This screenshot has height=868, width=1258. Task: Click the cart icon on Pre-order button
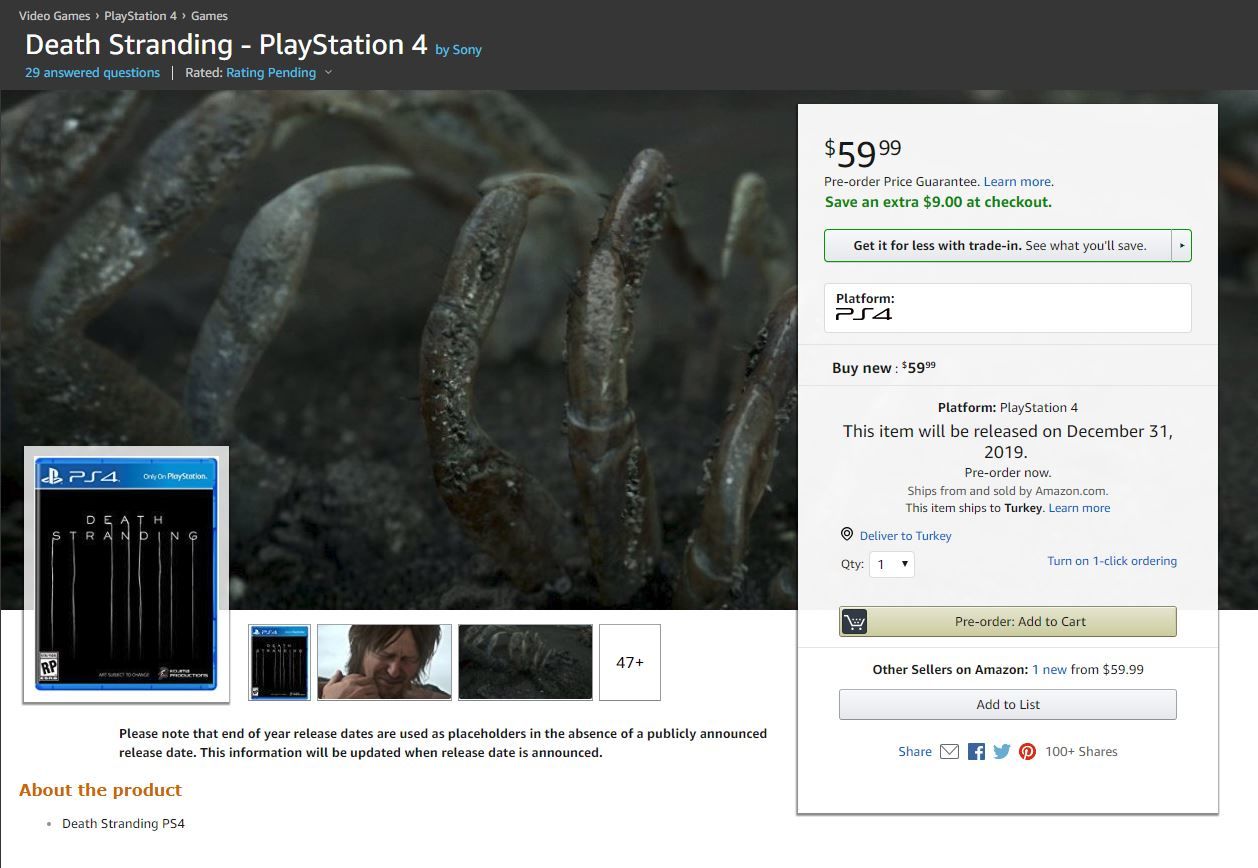pos(854,621)
